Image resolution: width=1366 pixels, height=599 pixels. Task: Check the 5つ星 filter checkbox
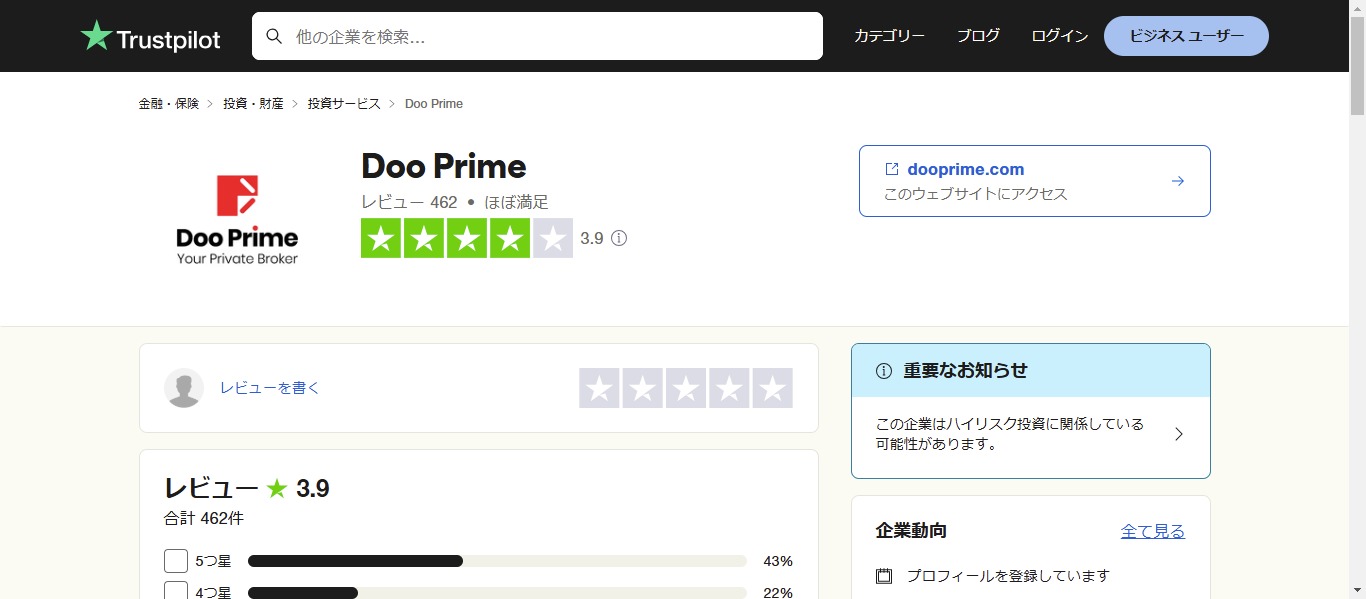[x=176, y=561]
